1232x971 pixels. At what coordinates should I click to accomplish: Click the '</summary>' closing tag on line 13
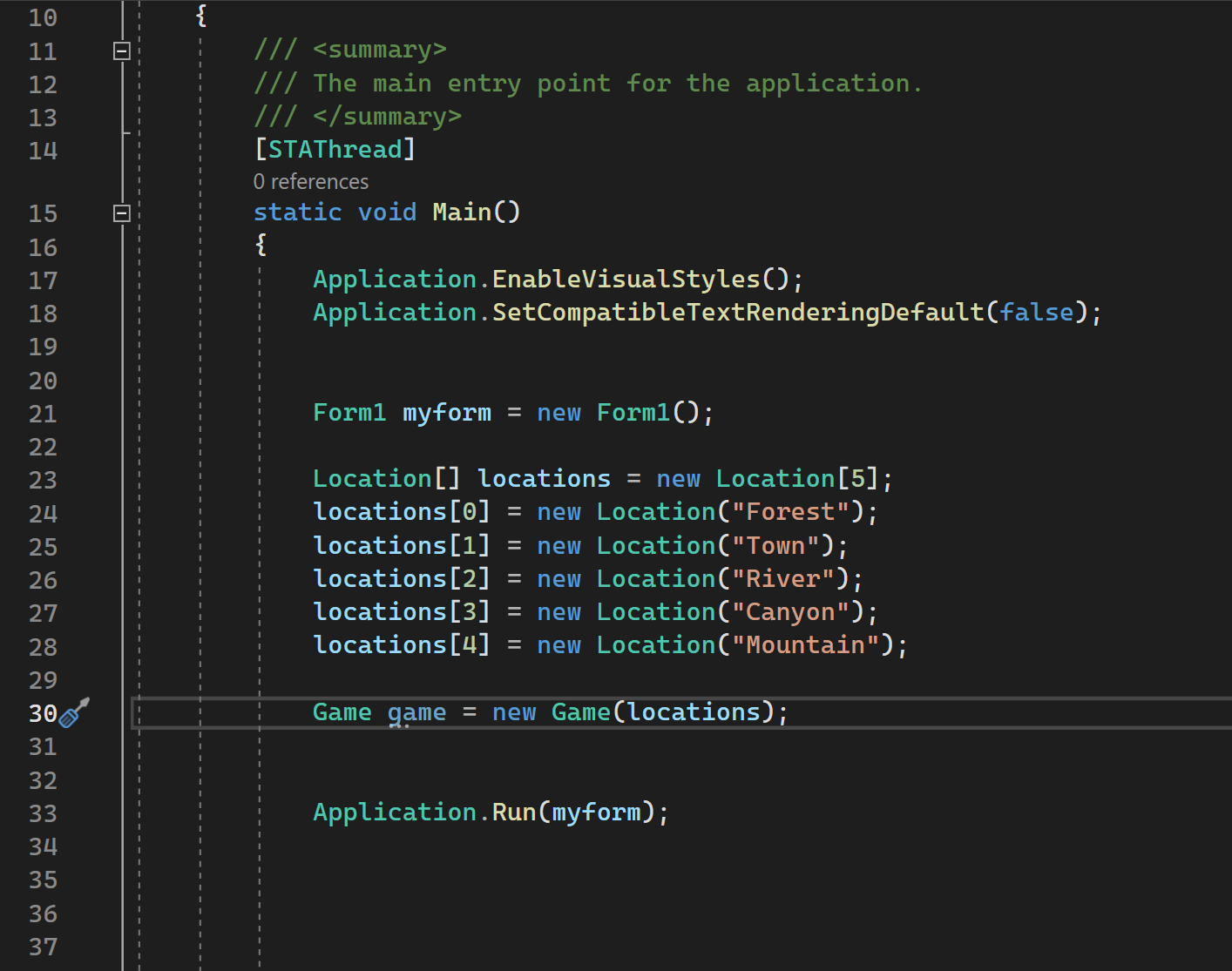click(x=387, y=117)
